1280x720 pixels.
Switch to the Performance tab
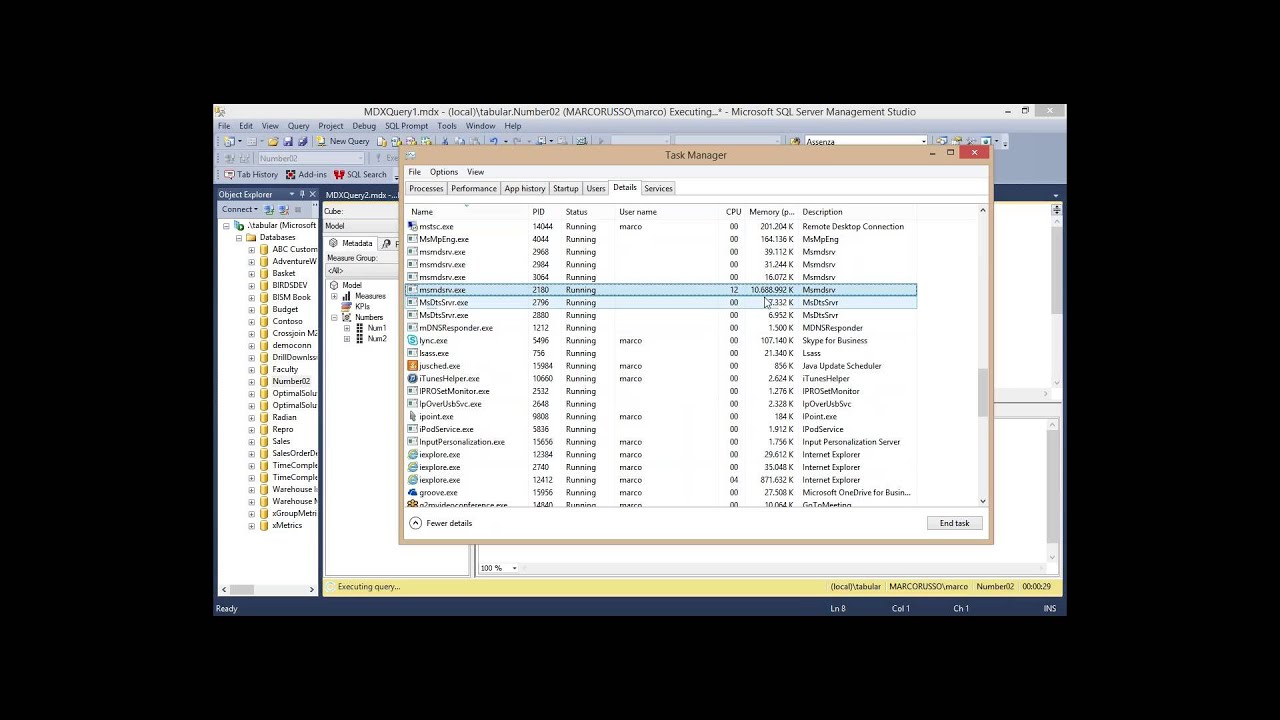(474, 188)
